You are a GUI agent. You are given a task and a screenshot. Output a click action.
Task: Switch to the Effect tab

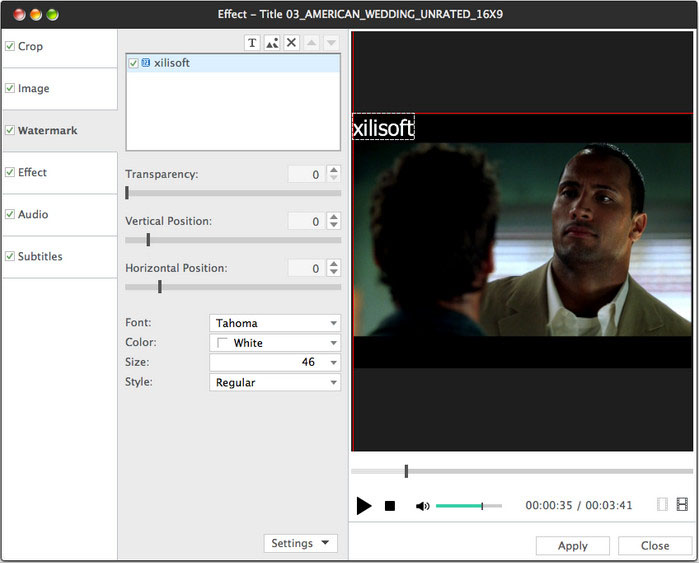click(x=60, y=173)
